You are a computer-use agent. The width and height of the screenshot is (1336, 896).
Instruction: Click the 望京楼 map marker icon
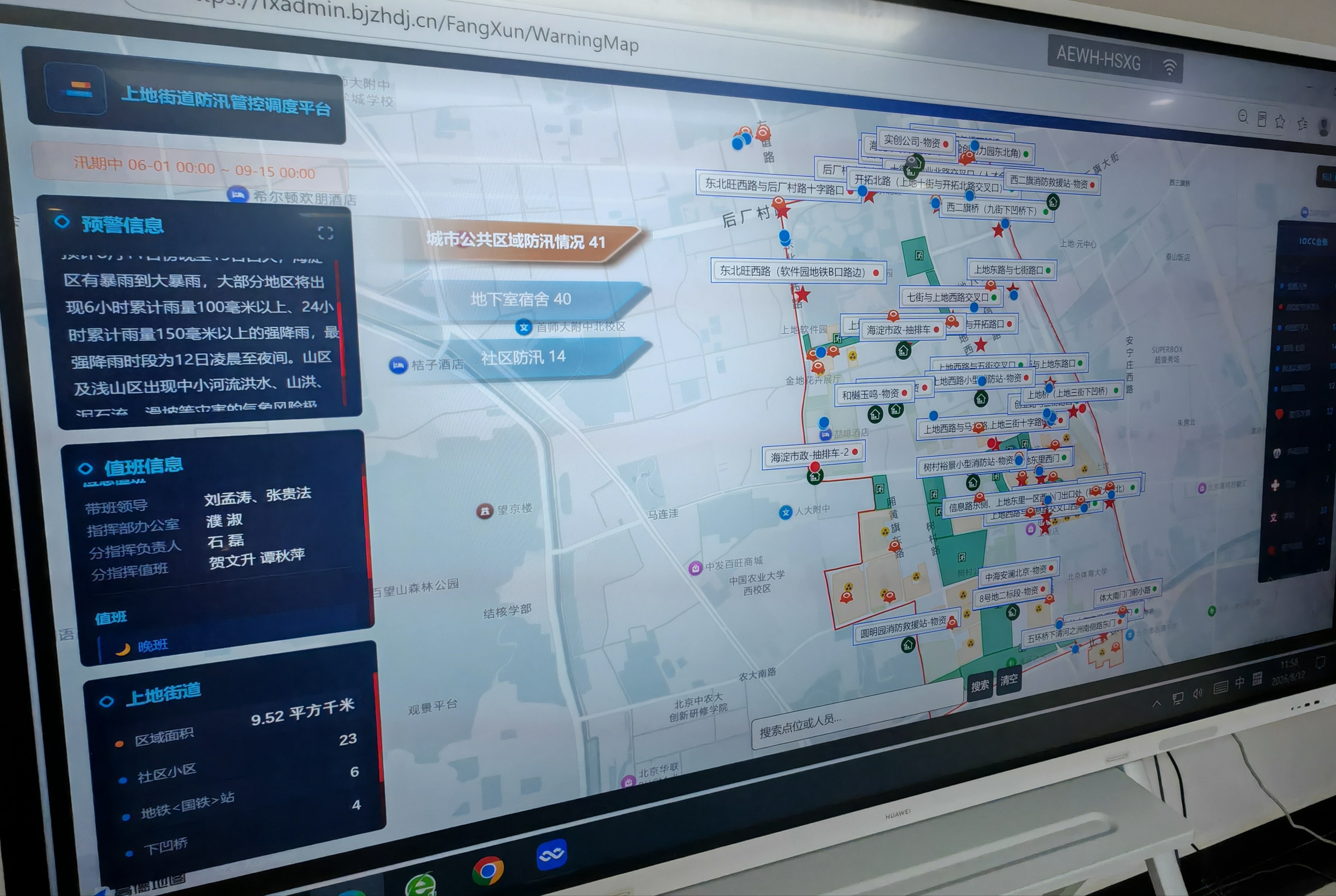coord(484,510)
